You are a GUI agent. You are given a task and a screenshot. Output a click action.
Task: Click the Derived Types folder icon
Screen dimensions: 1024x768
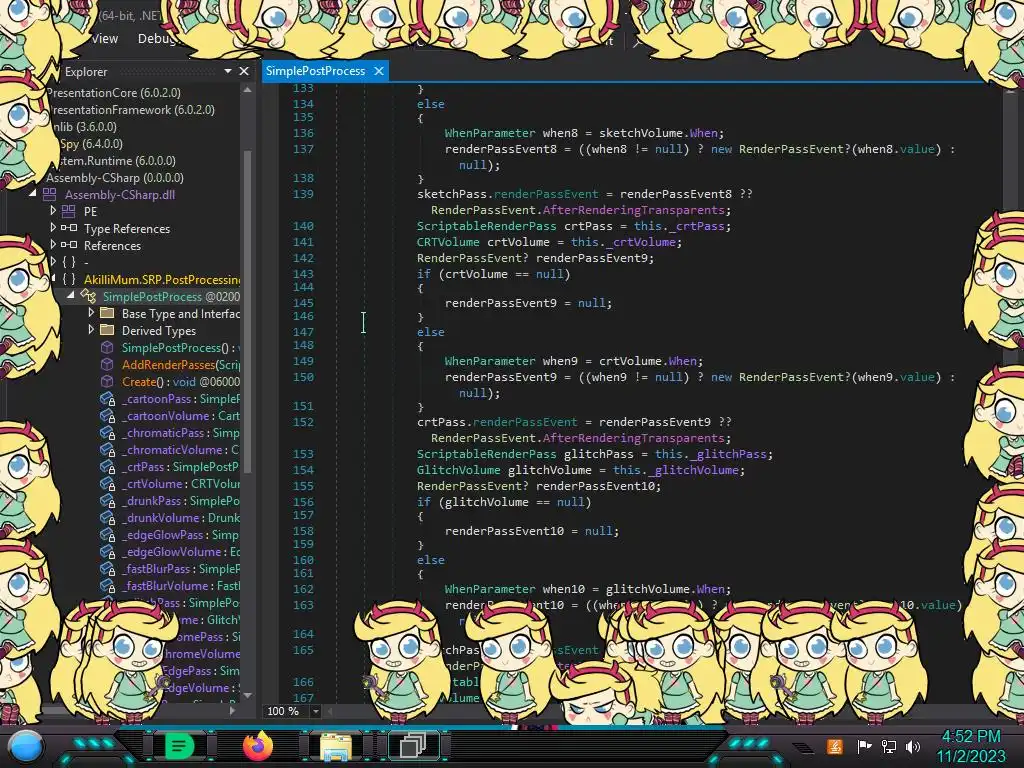click(107, 330)
